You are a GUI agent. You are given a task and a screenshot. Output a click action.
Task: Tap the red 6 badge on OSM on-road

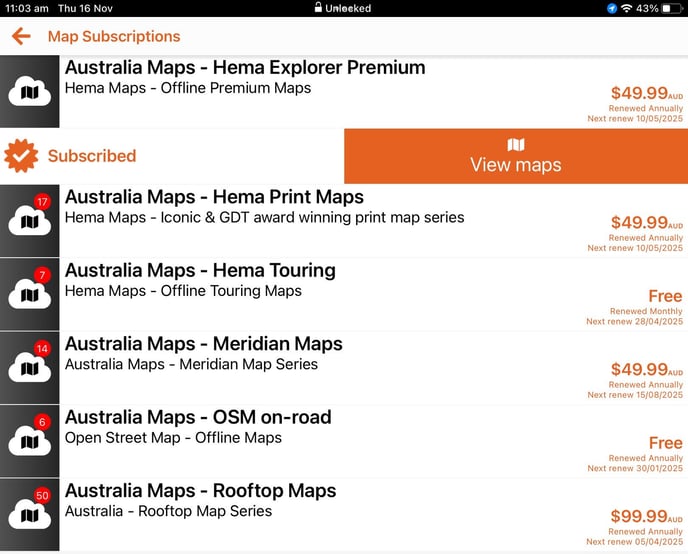(42, 422)
